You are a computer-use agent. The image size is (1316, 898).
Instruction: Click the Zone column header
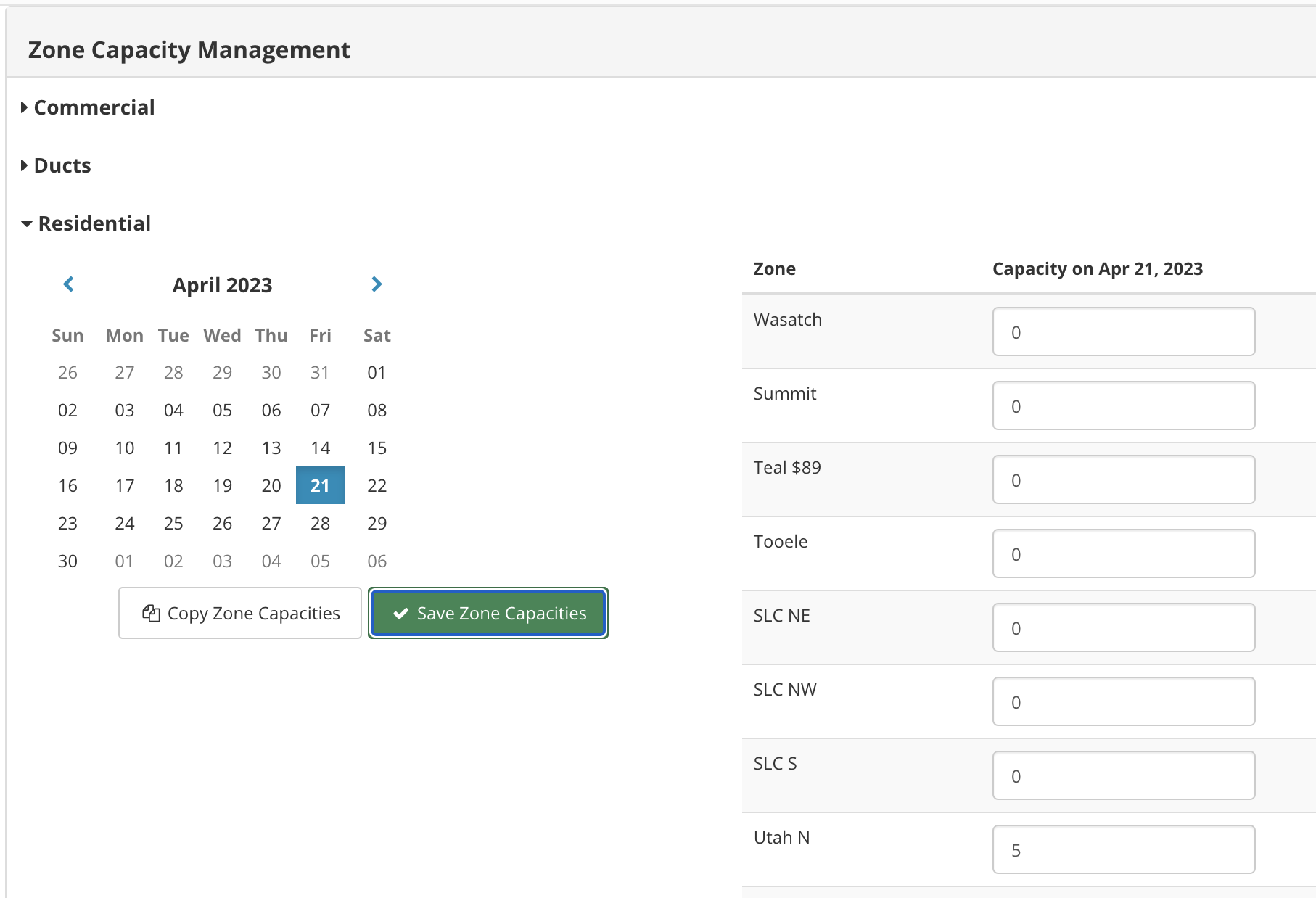tap(774, 268)
